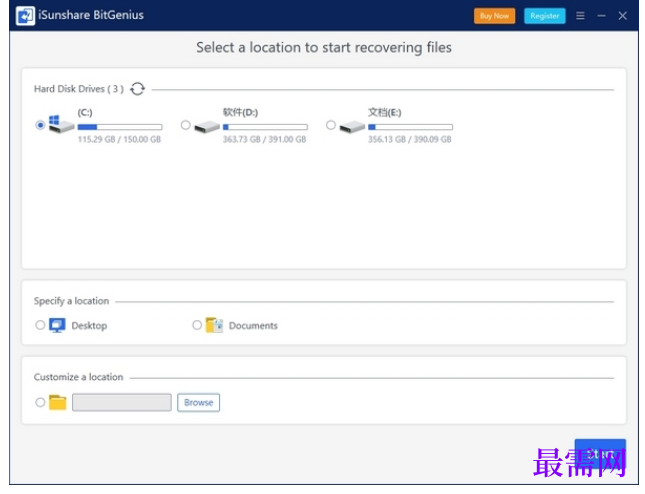Select the 软件(D:) drive radio button
The height and width of the screenshot is (494, 645).
[x=186, y=125]
